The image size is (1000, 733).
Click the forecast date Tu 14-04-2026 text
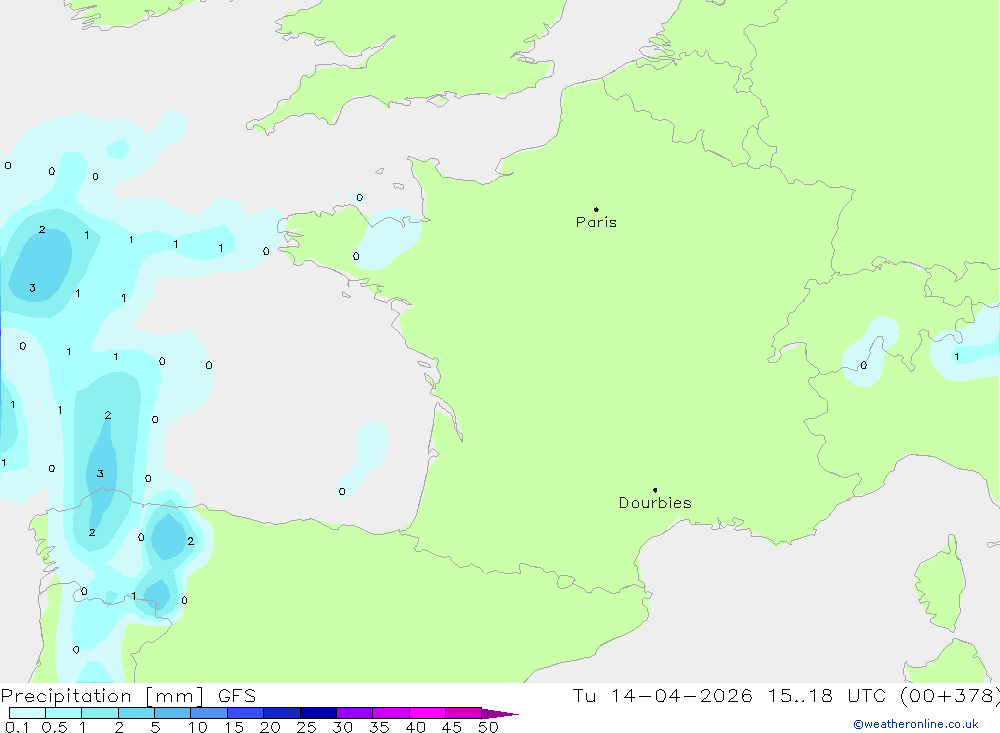coord(662,695)
